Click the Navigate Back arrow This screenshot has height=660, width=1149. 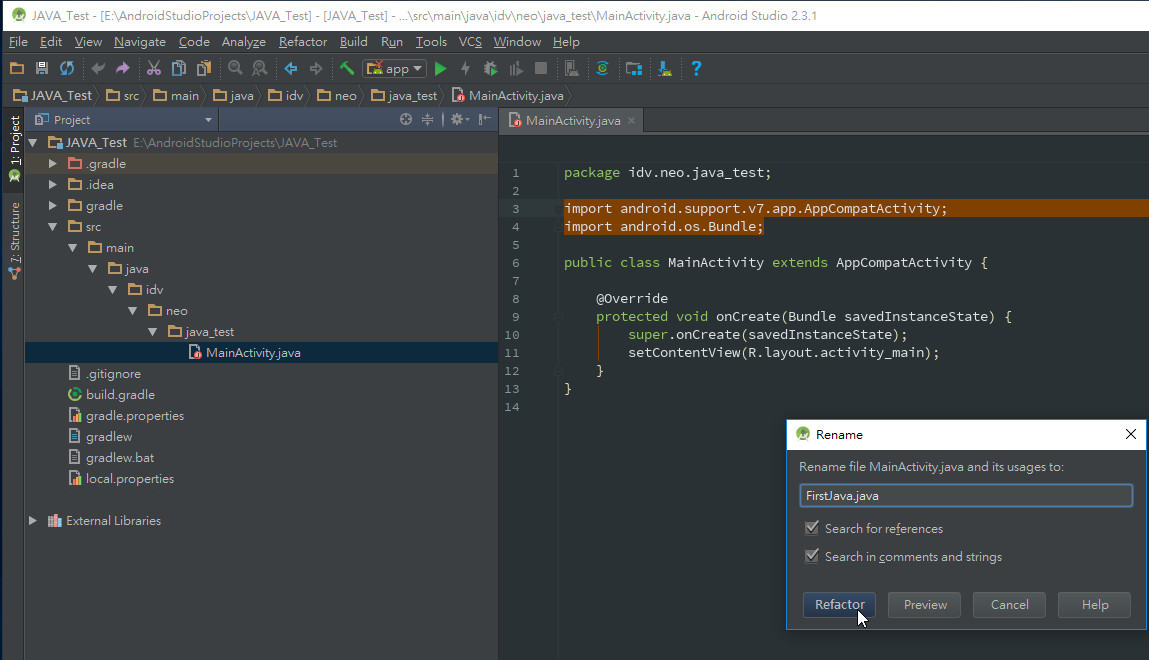(291, 69)
